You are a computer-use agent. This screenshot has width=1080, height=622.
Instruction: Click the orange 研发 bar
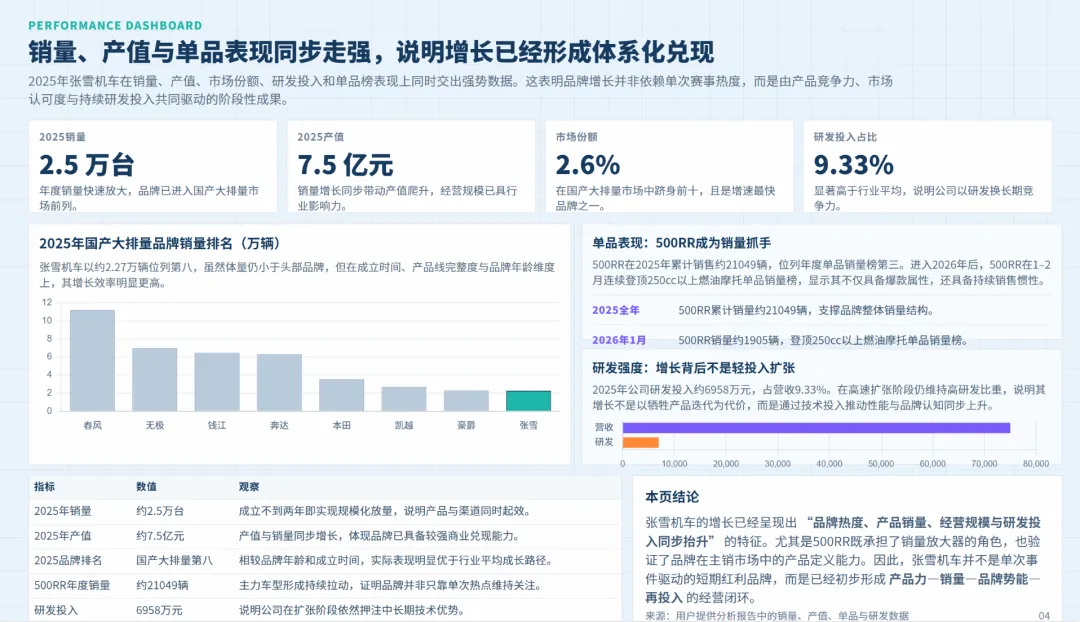tap(639, 441)
